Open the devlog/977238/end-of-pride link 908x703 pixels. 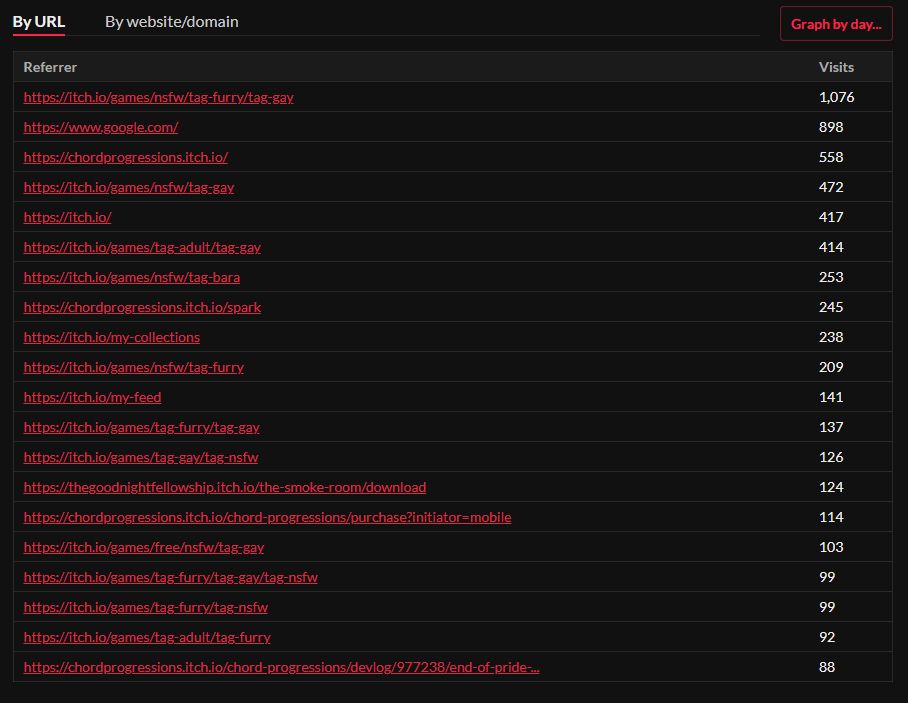[x=281, y=668]
